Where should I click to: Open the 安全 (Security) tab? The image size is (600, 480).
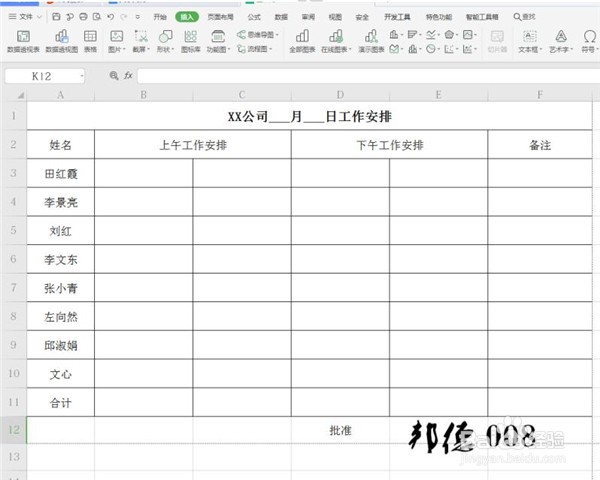(362, 17)
